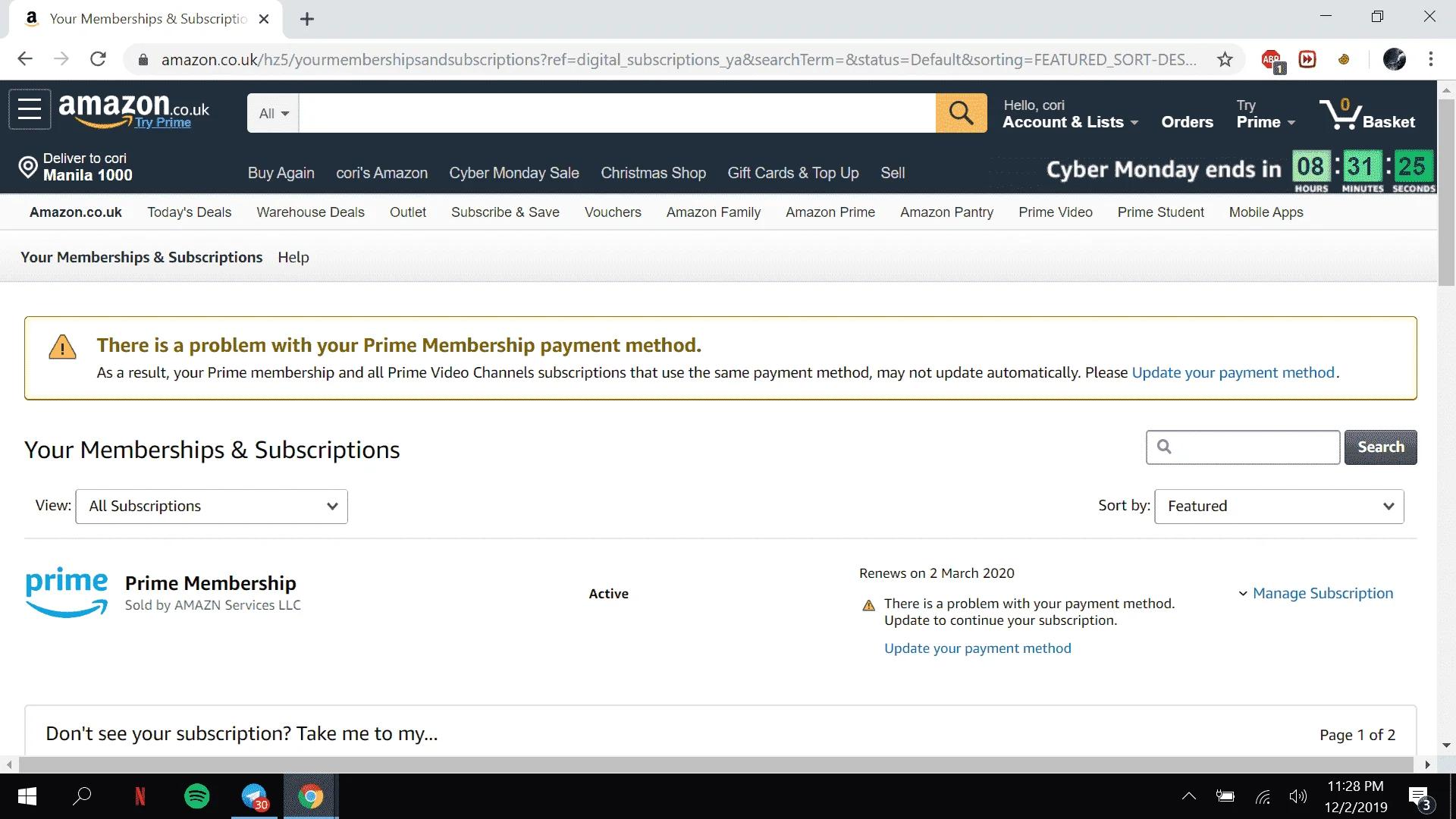
Task: Click the Search subscriptions button
Action: 1380,447
